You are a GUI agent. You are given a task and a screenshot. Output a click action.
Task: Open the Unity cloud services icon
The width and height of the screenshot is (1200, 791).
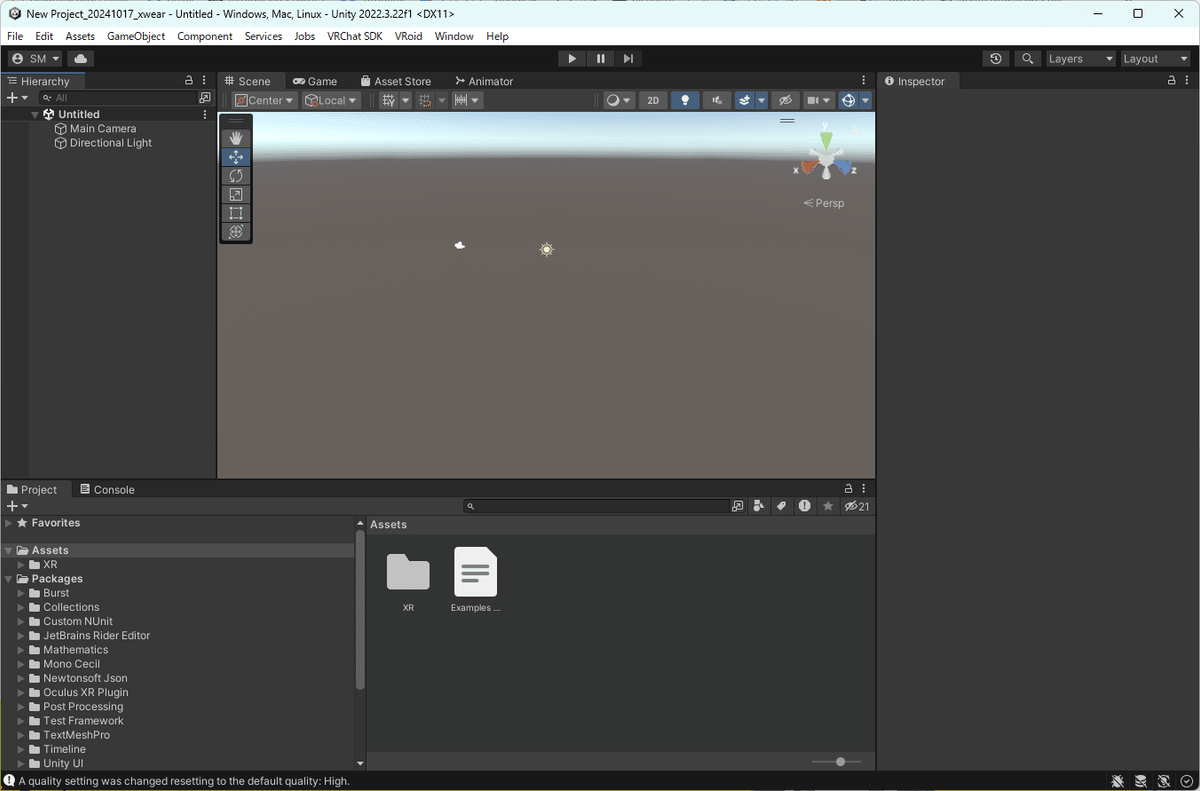(80, 59)
